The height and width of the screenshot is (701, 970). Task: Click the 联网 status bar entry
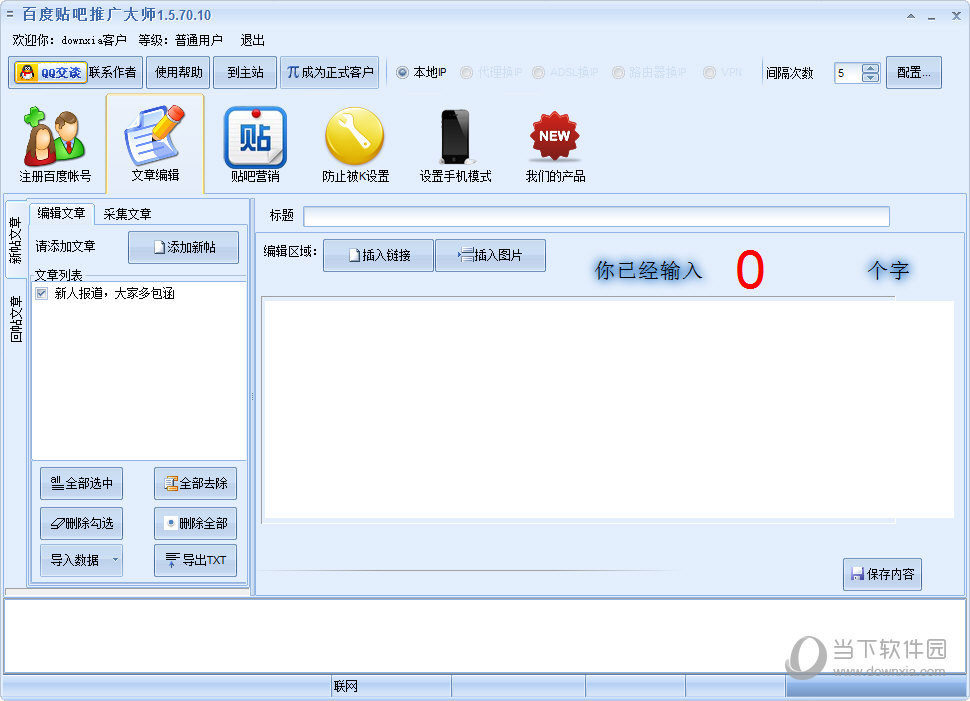point(346,686)
